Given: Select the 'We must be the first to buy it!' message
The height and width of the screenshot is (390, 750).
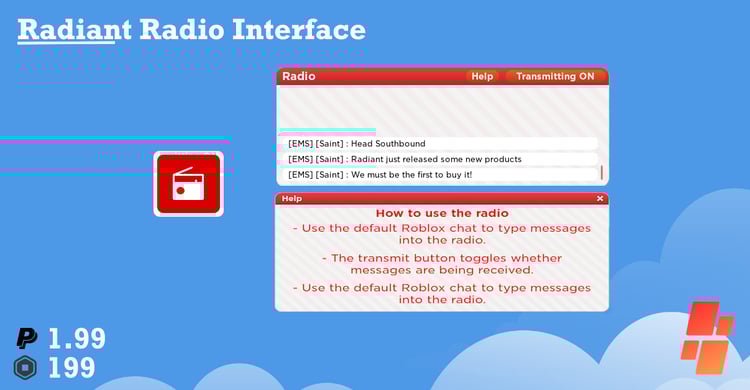Looking at the screenshot, I should [440, 175].
